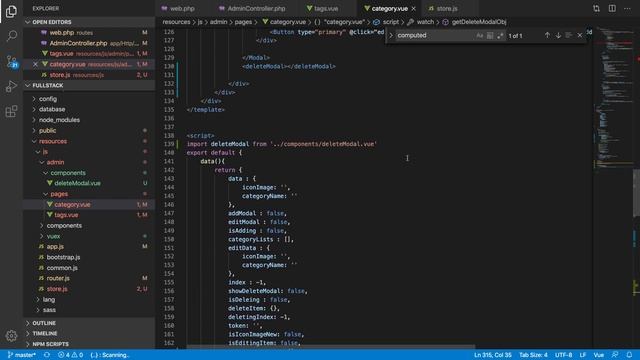This screenshot has width=640, height=360.
Task: Open the notifications bell
Action: [x=629, y=355]
